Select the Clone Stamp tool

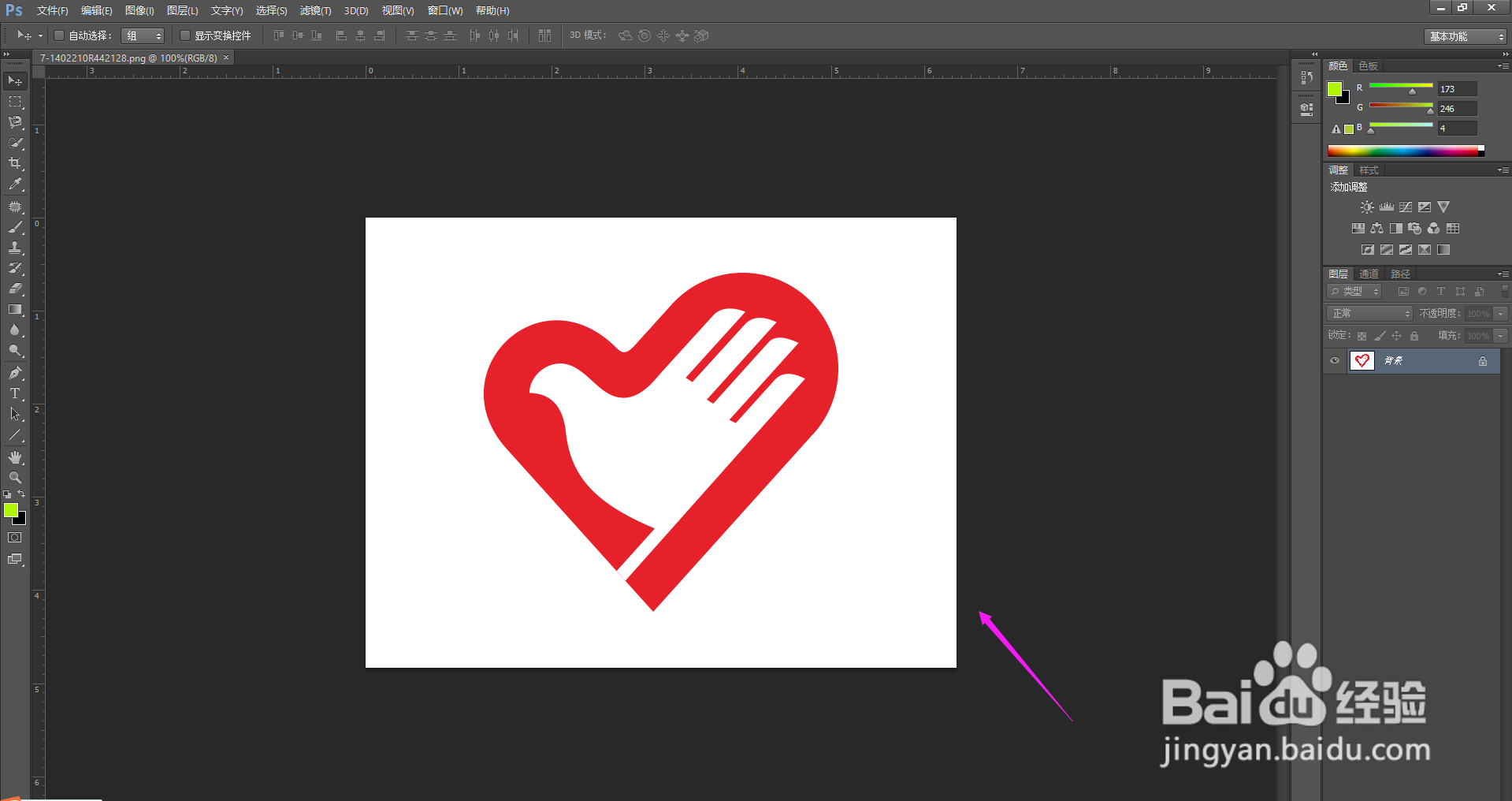15,248
